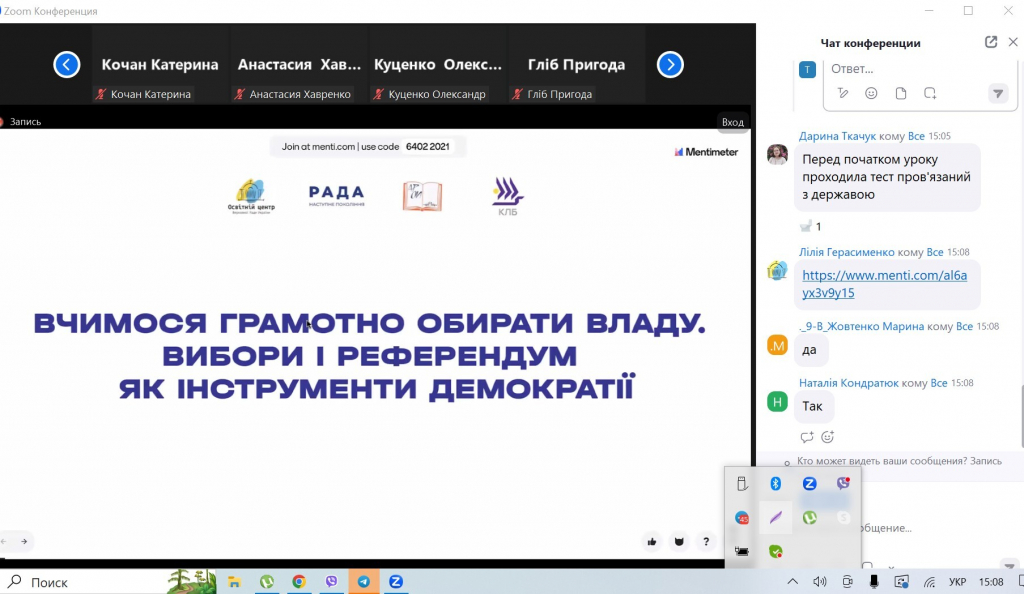
Task: Select Анастасия Хавренко participant tile
Action: (299, 65)
